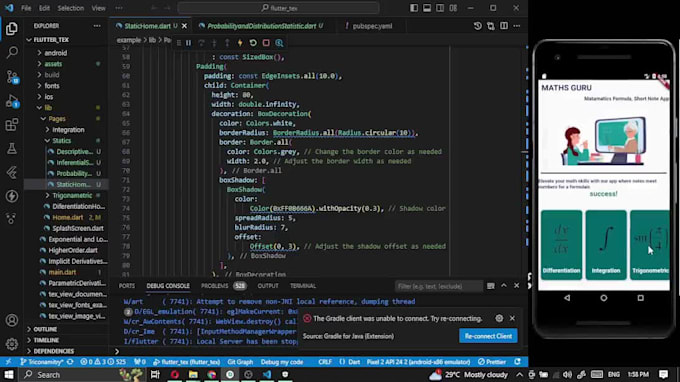Viewport: 680px width, 382px height.
Task: Open the timeline history icon in editor toolbar
Action: click(x=477, y=26)
